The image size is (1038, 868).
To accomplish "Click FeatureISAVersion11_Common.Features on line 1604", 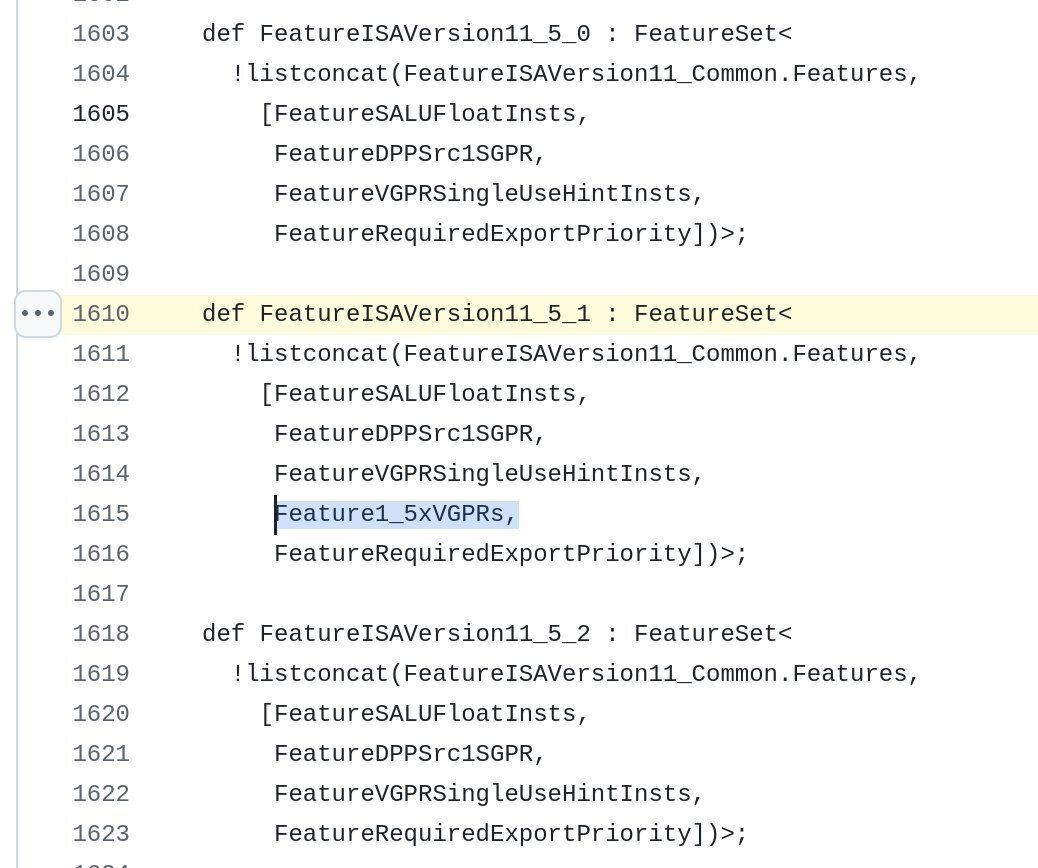I will [655, 73].
